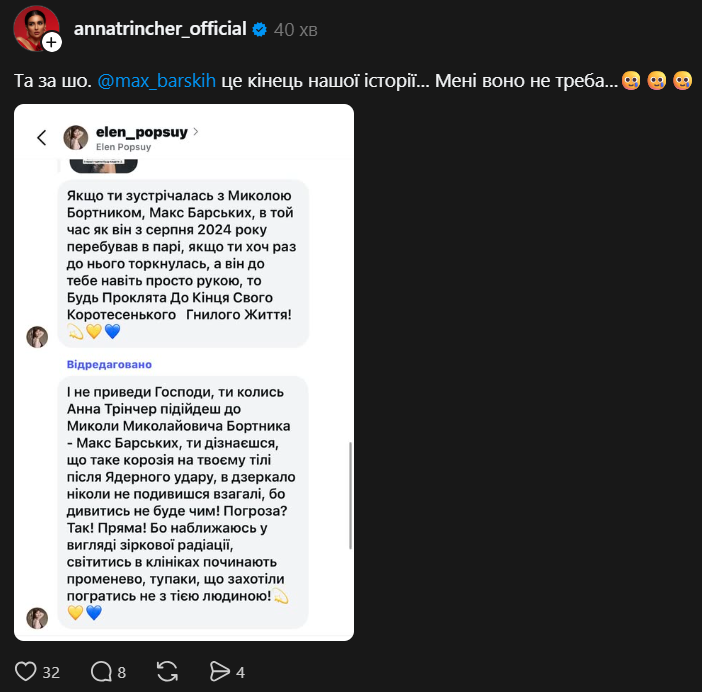Click the 40 хв post timestamp

pyautogui.click(x=295, y=30)
